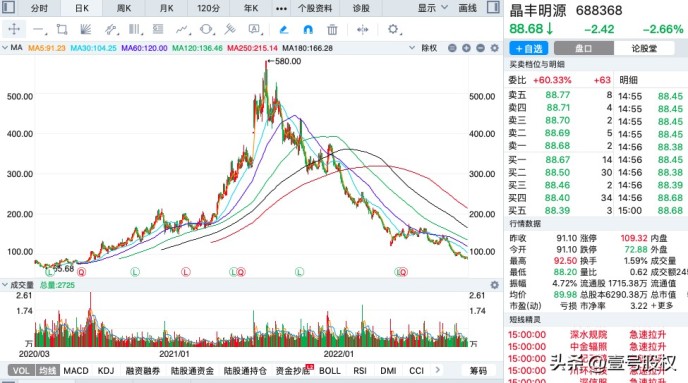The height and width of the screenshot is (383, 688).
Task: Select the 盘口 order book tab
Action: [584, 48]
